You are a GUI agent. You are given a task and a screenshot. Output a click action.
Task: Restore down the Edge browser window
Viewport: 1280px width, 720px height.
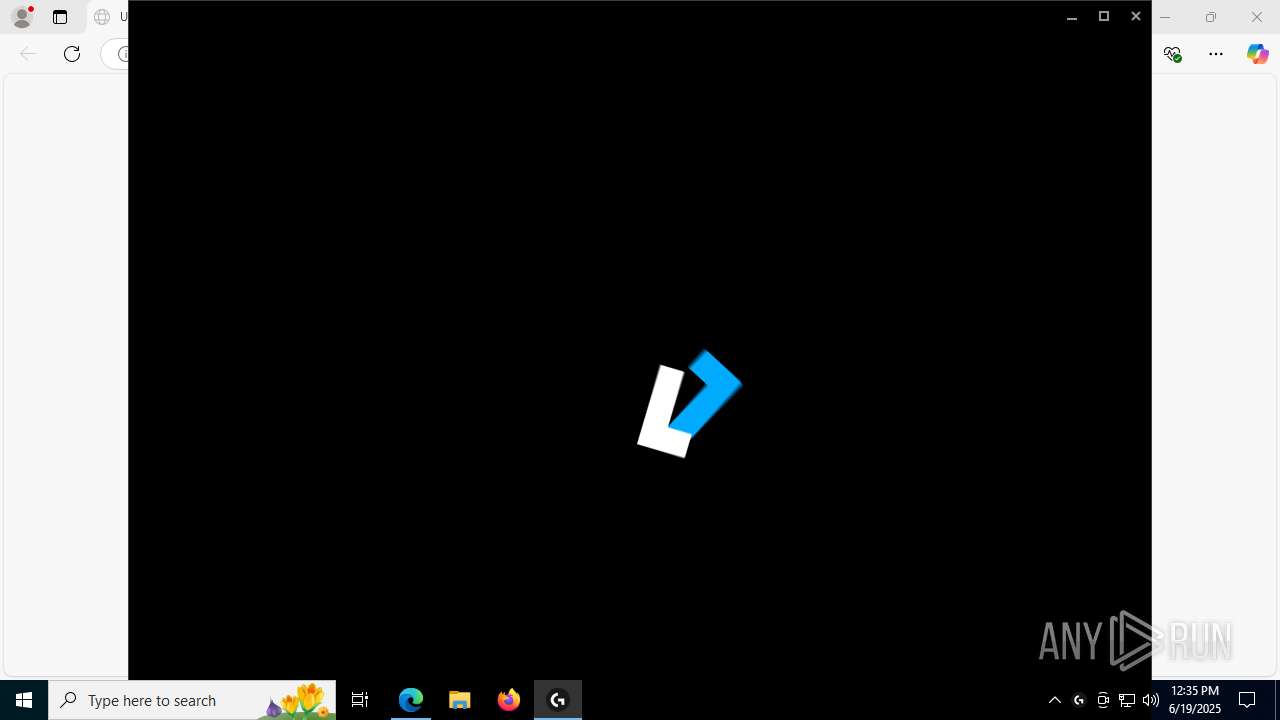pos(1211,17)
